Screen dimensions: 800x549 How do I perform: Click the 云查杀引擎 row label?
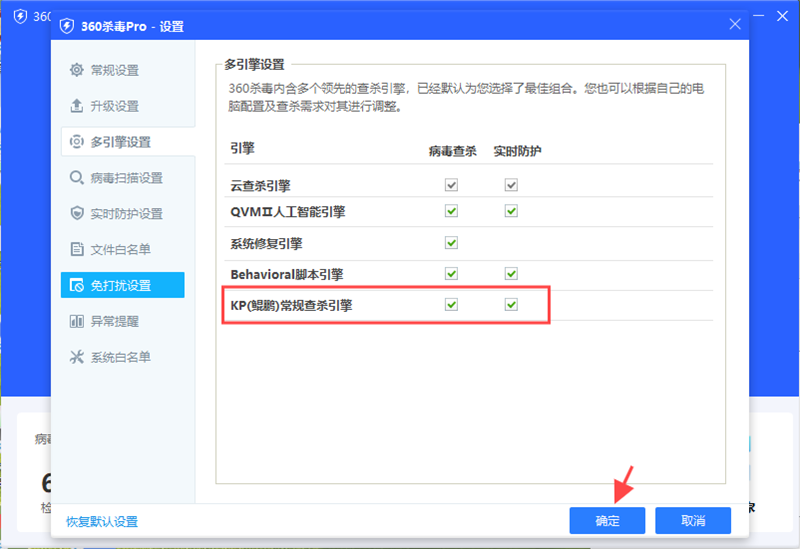pyautogui.click(x=260, y=186)
